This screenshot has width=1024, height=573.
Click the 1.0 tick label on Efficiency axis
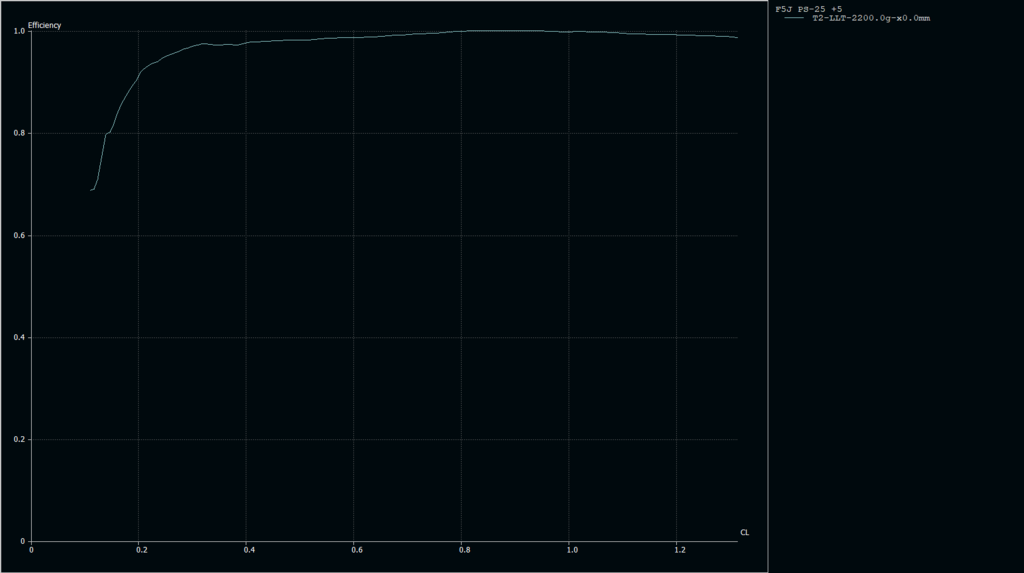[19, 31]
